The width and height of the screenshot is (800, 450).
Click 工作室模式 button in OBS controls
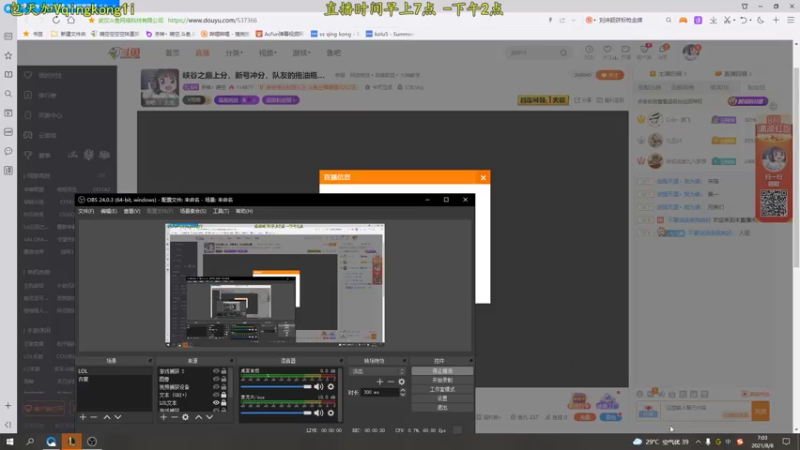click(x=442, y=389)
